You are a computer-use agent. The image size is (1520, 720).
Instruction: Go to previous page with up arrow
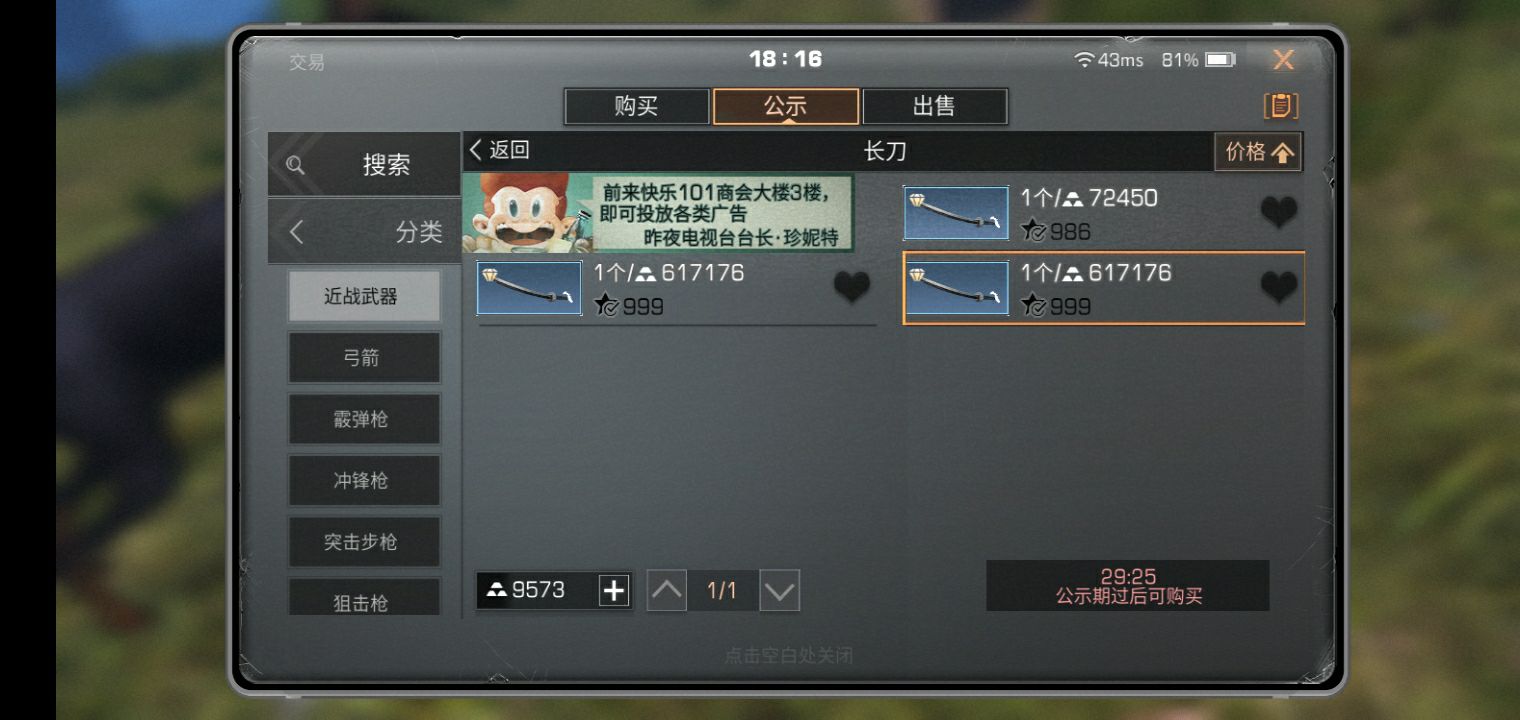point(667,591)
